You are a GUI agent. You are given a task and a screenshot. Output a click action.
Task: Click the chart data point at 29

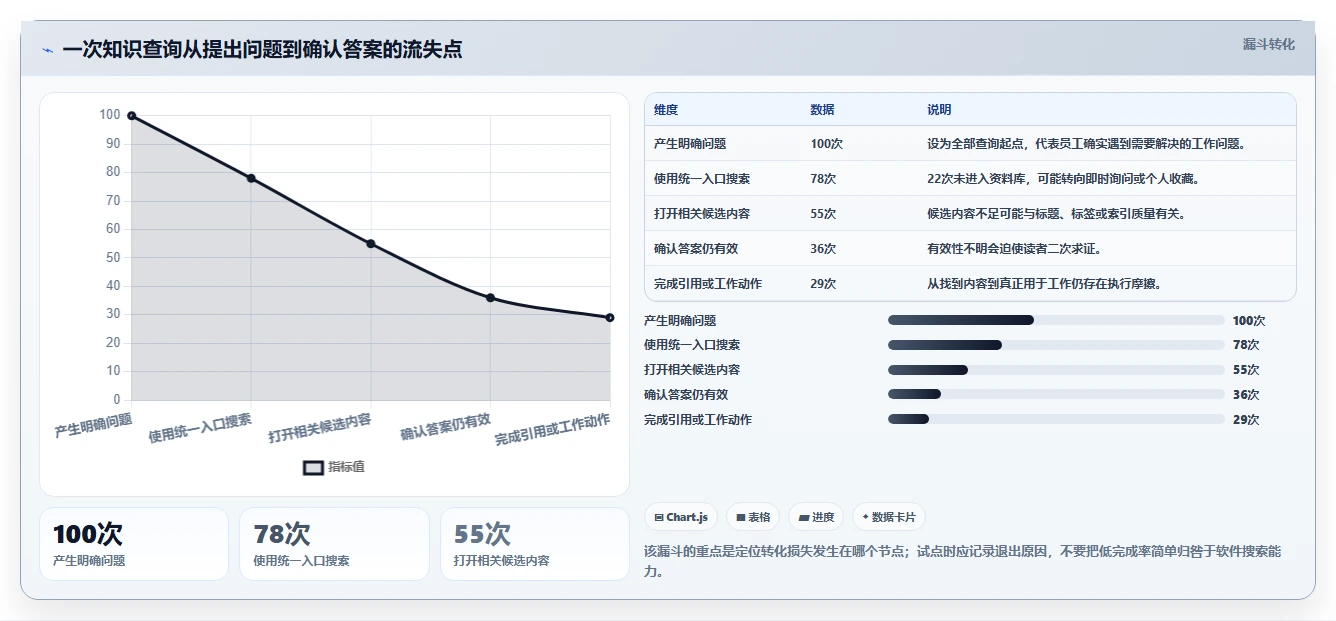[x=610, y=317]
